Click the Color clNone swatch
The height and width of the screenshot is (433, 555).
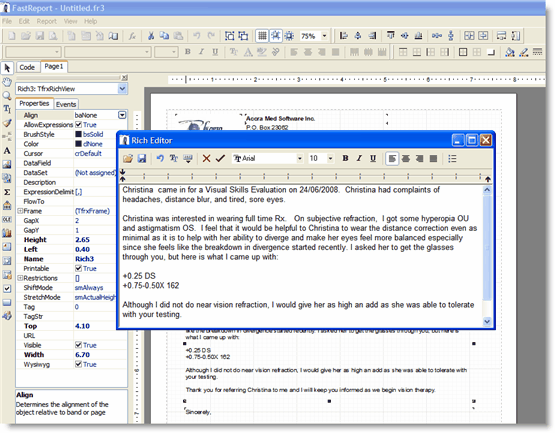pyautogui.click(x=78, y=144)
